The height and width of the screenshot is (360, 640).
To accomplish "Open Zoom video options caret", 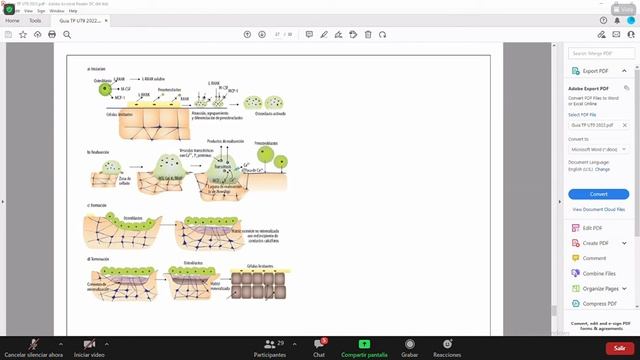I will tap(107, 344).
